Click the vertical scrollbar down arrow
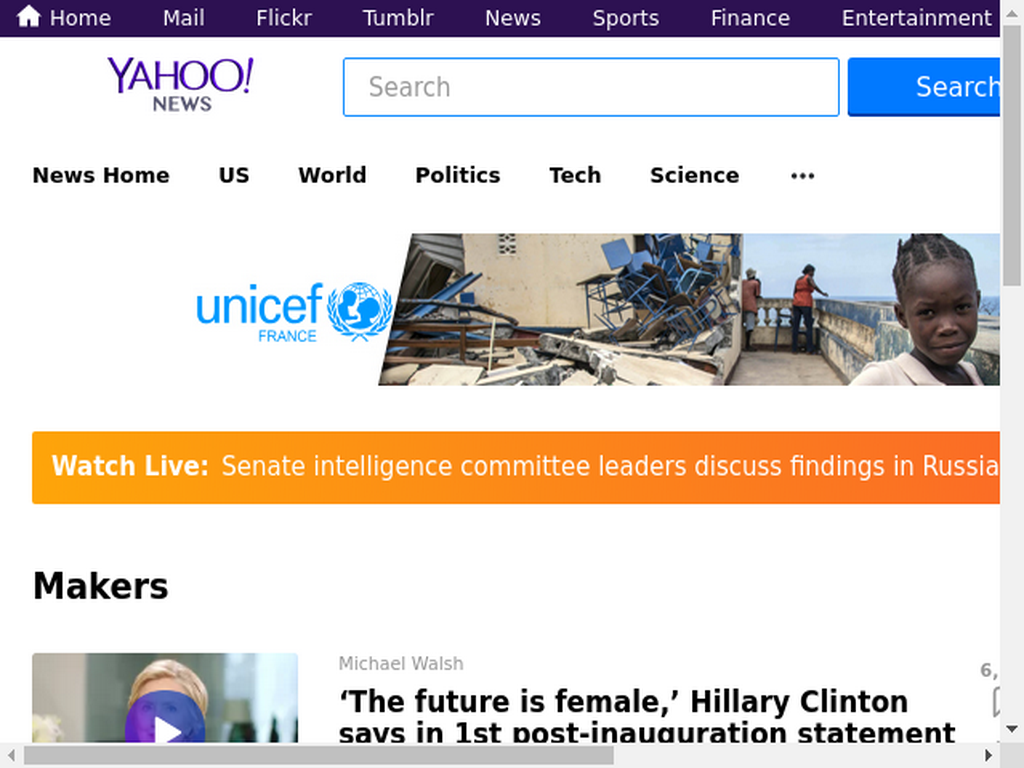1024x768 pixels. pyautogui.click(x=1012, y=729)
